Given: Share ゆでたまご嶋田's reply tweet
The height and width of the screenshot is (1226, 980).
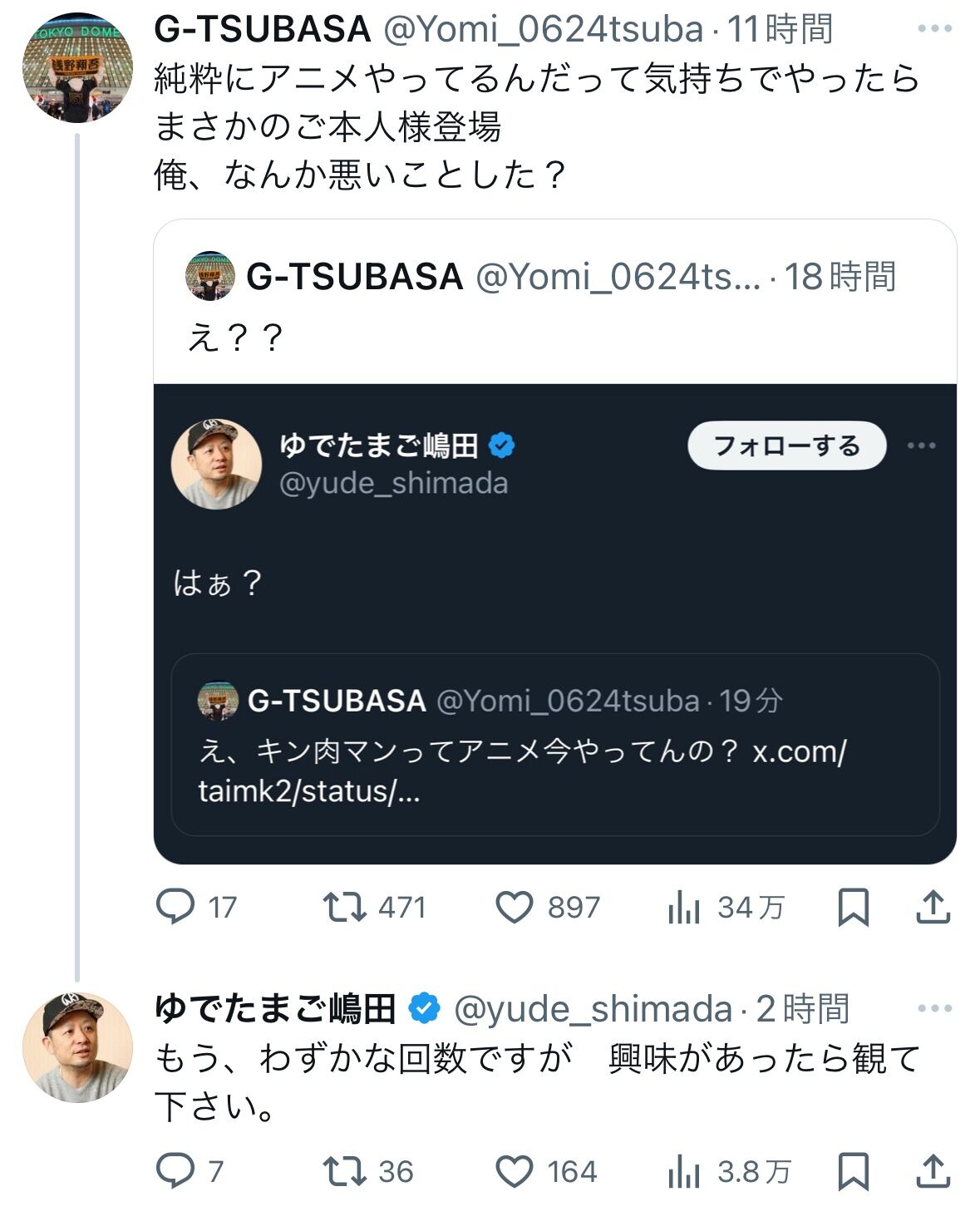Looking at the screenshot, I should 933,1171.
